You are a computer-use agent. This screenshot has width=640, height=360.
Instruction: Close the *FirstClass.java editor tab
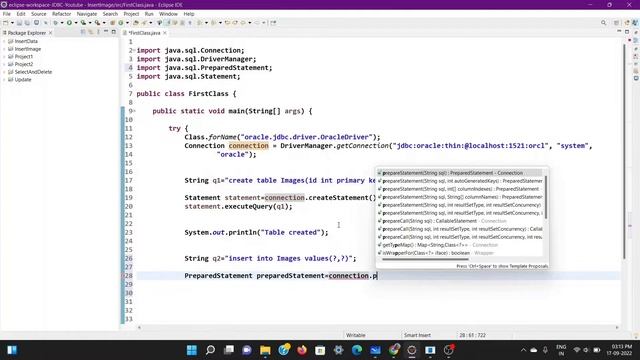tap(165, 33)
